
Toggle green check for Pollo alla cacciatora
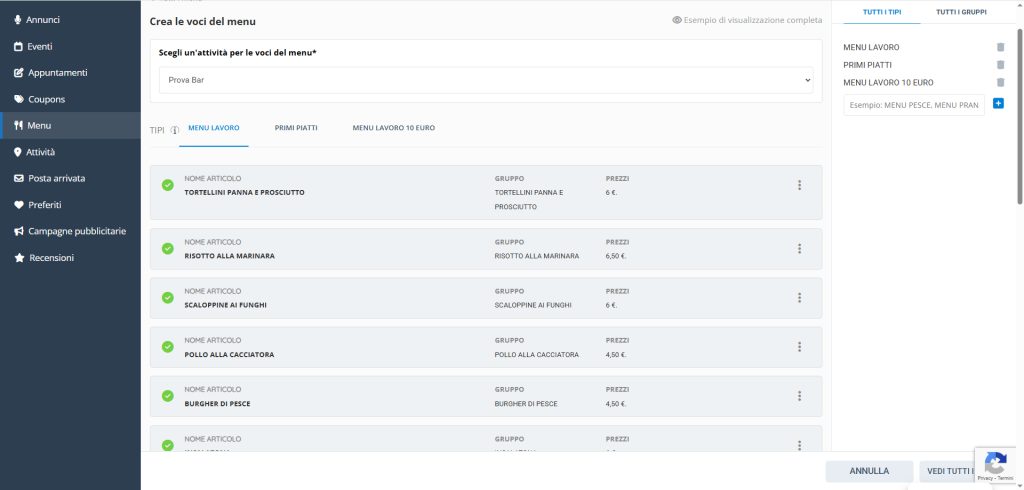point(167,347)
